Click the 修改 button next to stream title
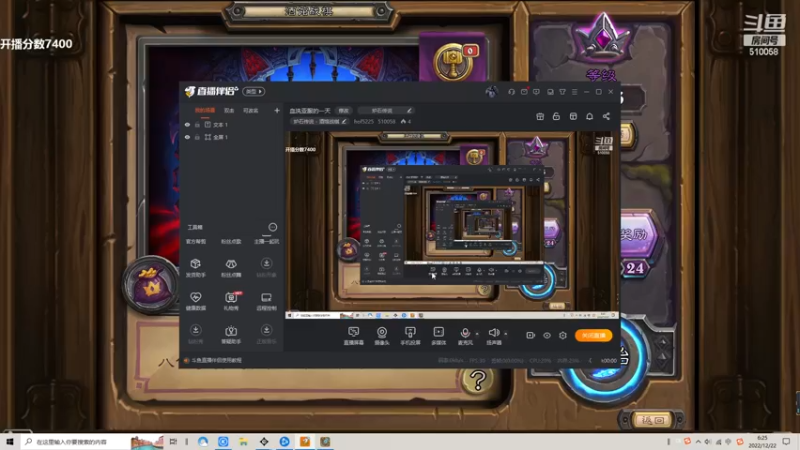800x450 pixels. click(343, 110)
